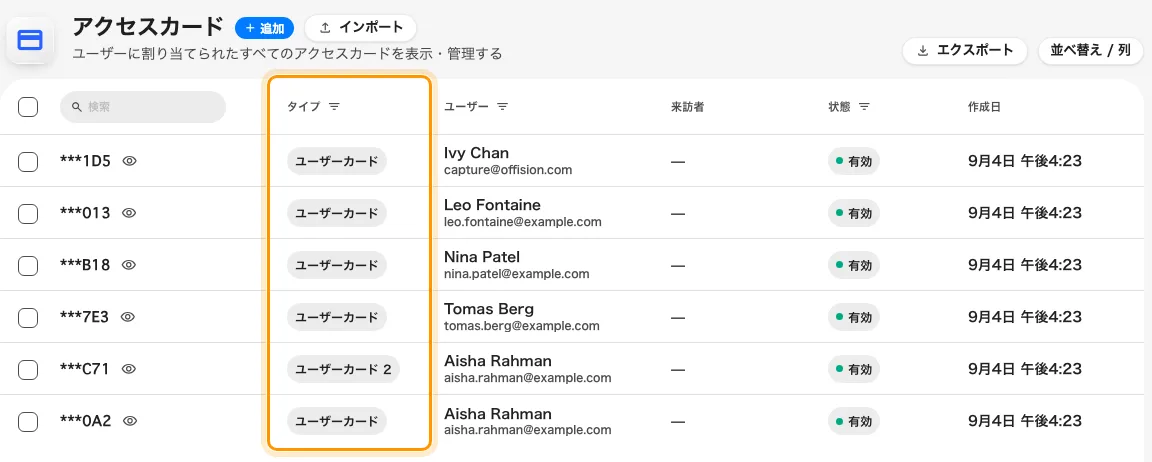Open the ユーザー column filter icon
Image resolution: width=1152 pixels, height=462 pixels.
[503, 107]
